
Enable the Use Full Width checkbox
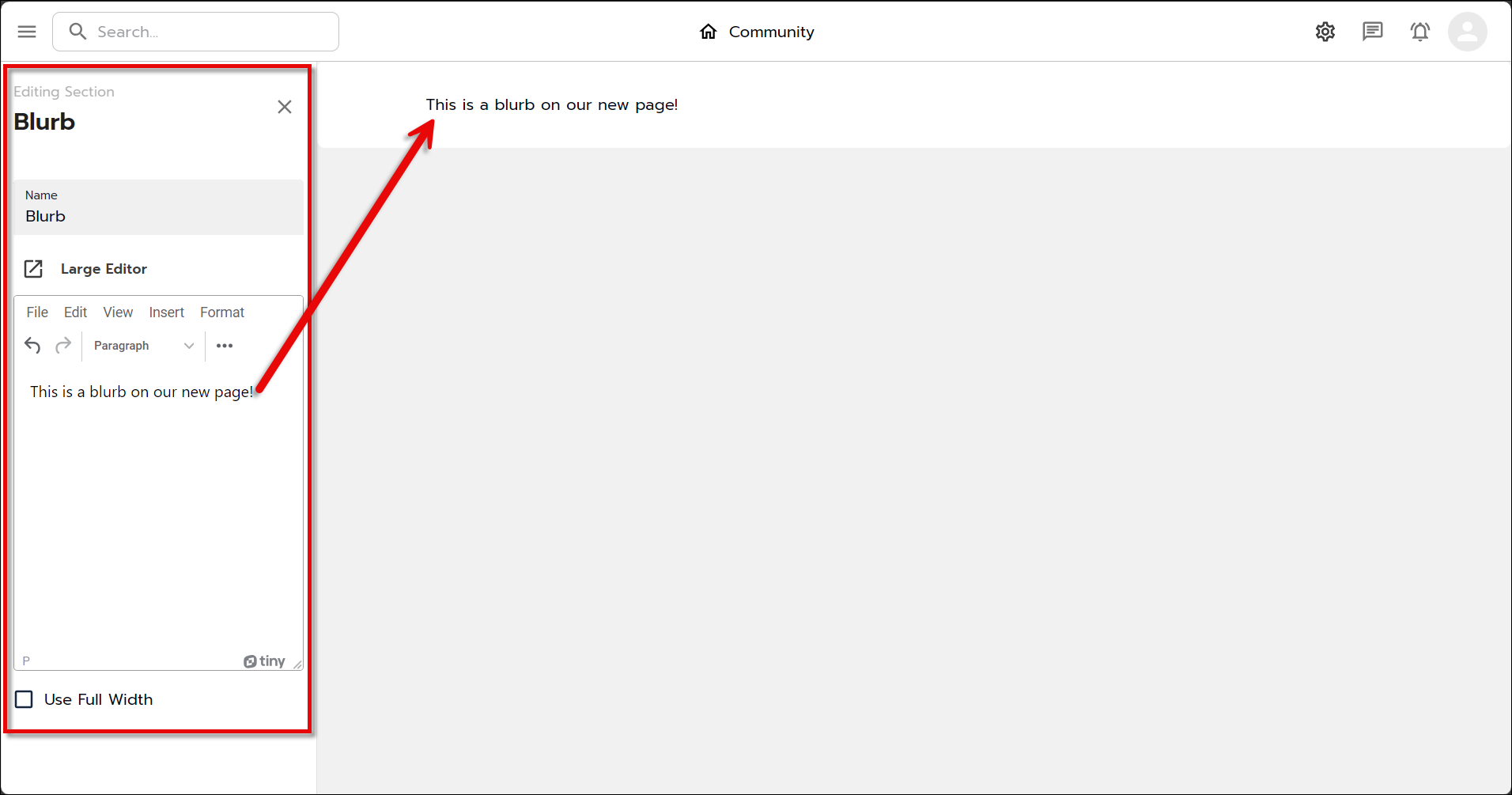(24, 699)
